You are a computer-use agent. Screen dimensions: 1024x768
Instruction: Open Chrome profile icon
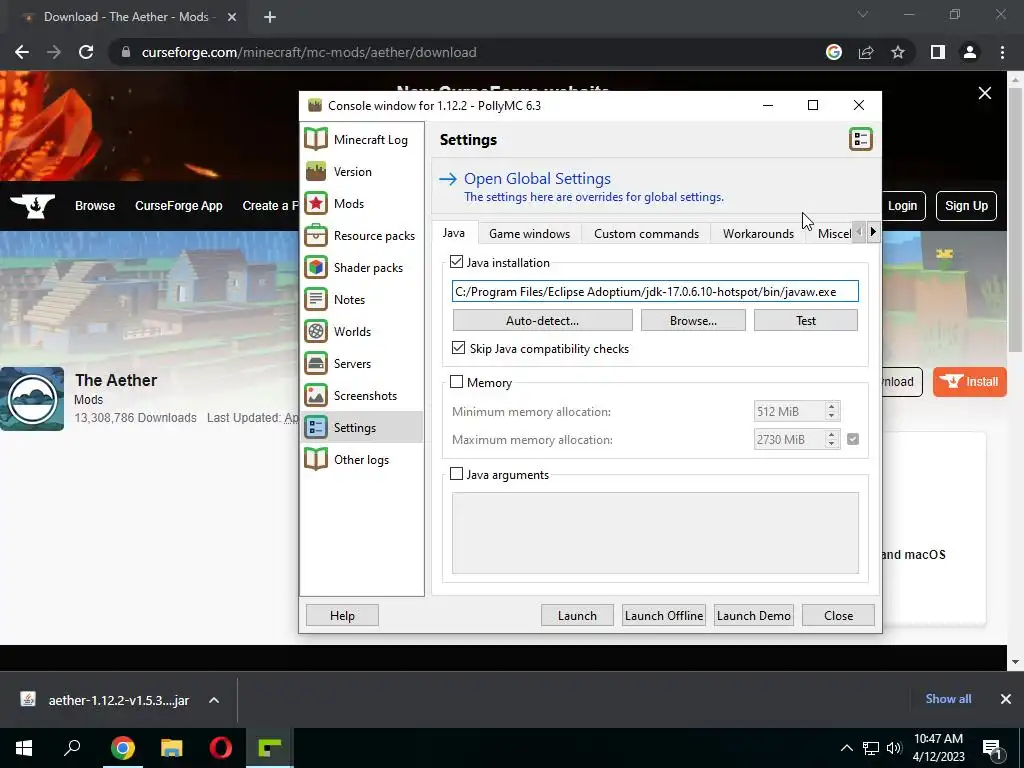click(970, 52)
